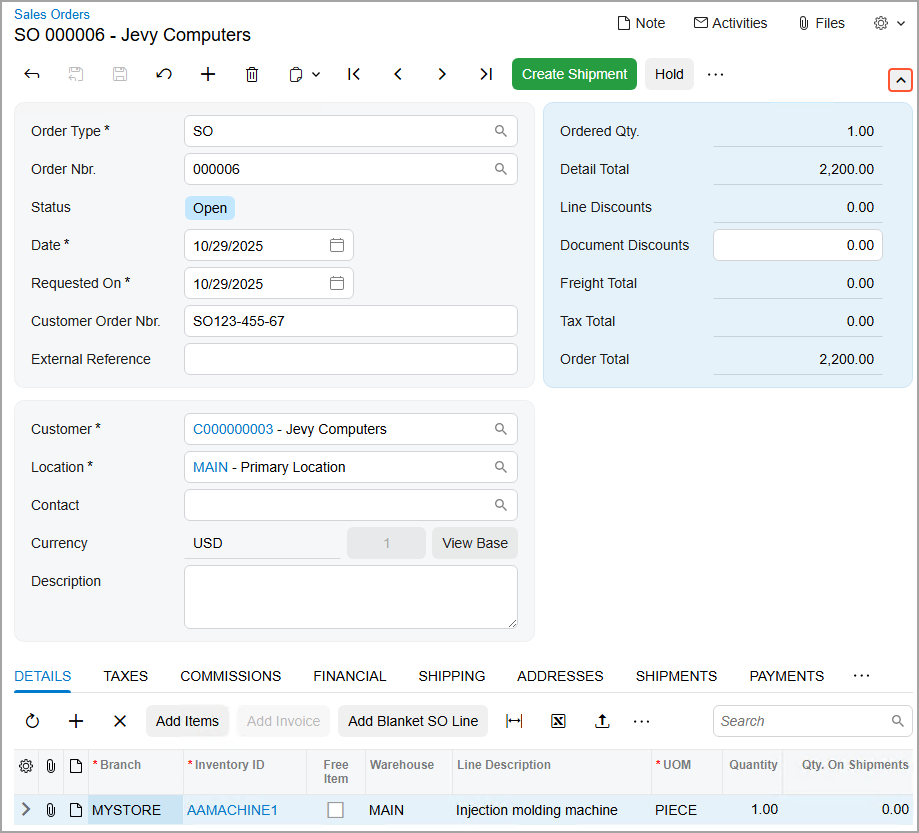This screenshot has width=919, height=833.
Task: Jump to the first record
Action: (354, 74)
